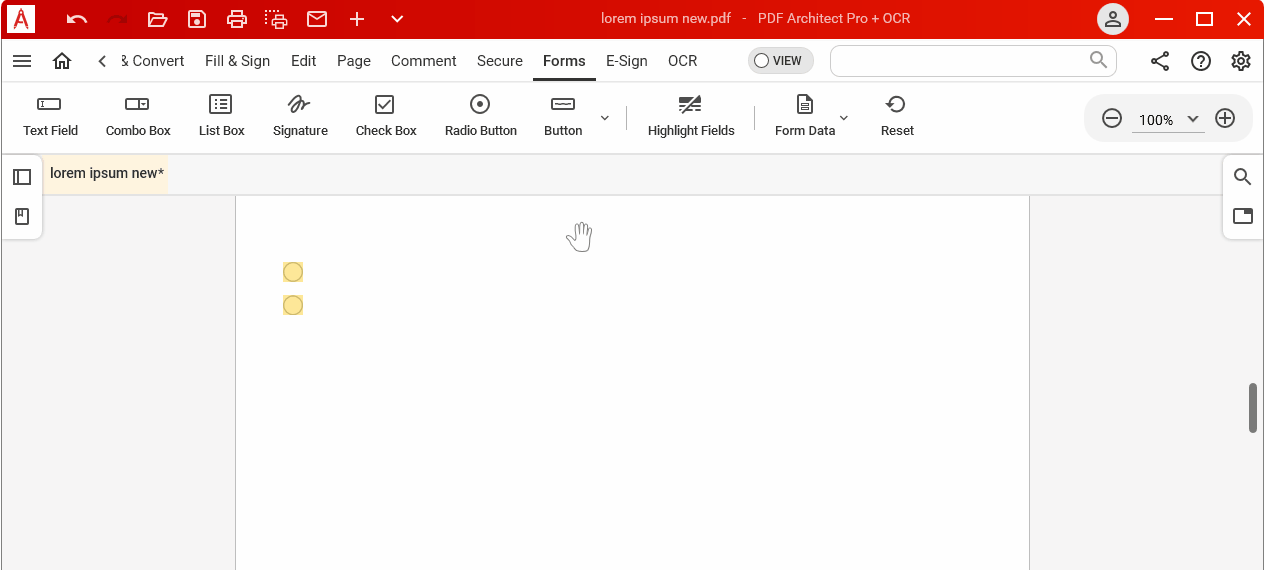Switch to the Edit tab
This screenshot has width=1265, height=570.
coord(303,61)
